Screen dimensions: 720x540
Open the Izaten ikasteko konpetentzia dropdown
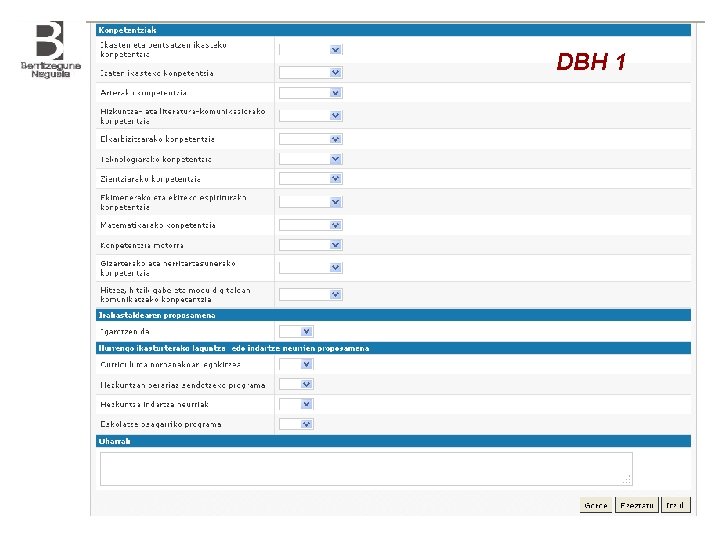tap(311, 73)
